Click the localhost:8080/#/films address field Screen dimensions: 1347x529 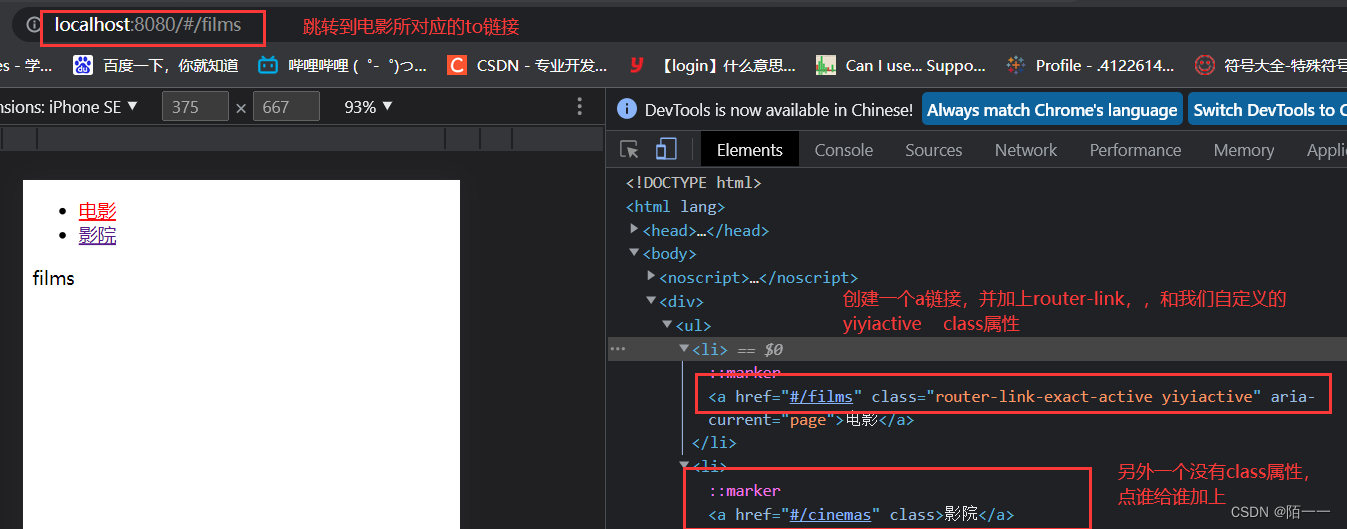(148, 24)
